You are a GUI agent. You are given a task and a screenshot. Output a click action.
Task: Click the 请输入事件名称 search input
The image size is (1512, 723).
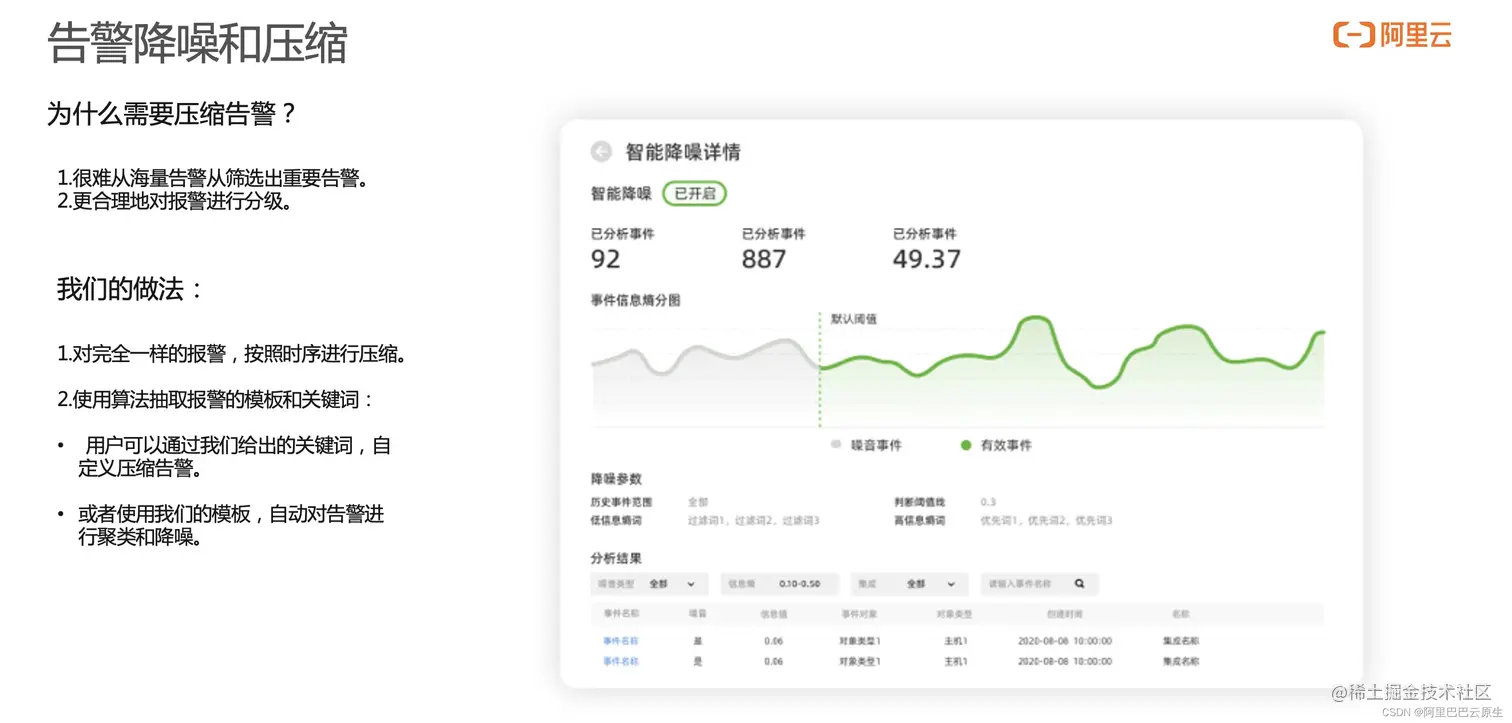click(x=1020, y=583)
